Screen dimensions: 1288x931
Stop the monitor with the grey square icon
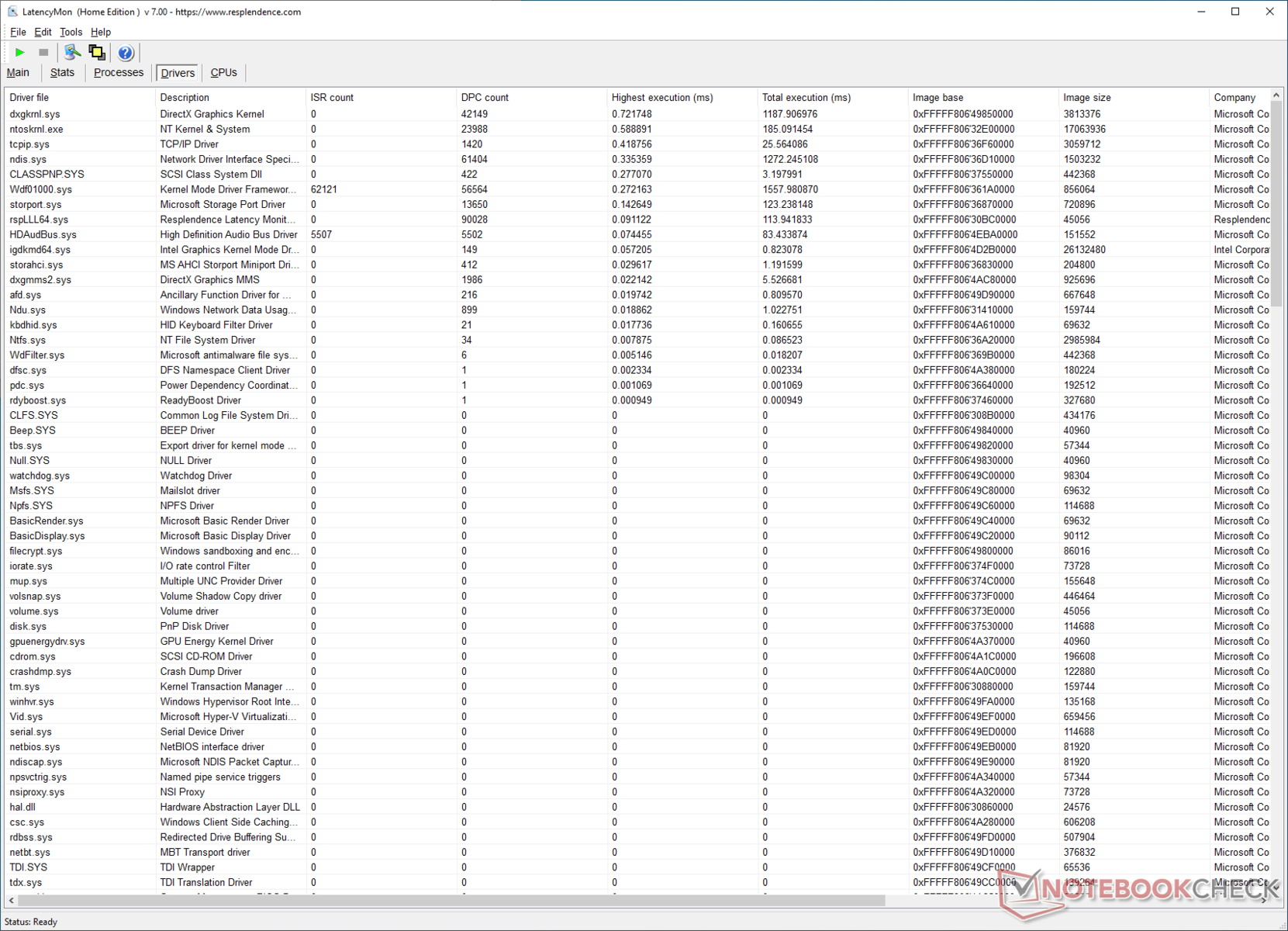[43, 53]
